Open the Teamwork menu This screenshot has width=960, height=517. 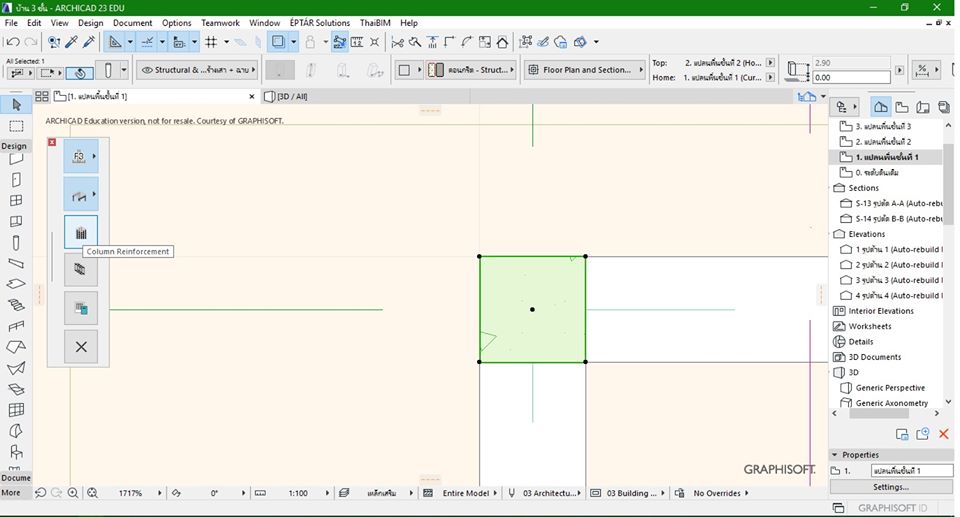tap(220, 22)
